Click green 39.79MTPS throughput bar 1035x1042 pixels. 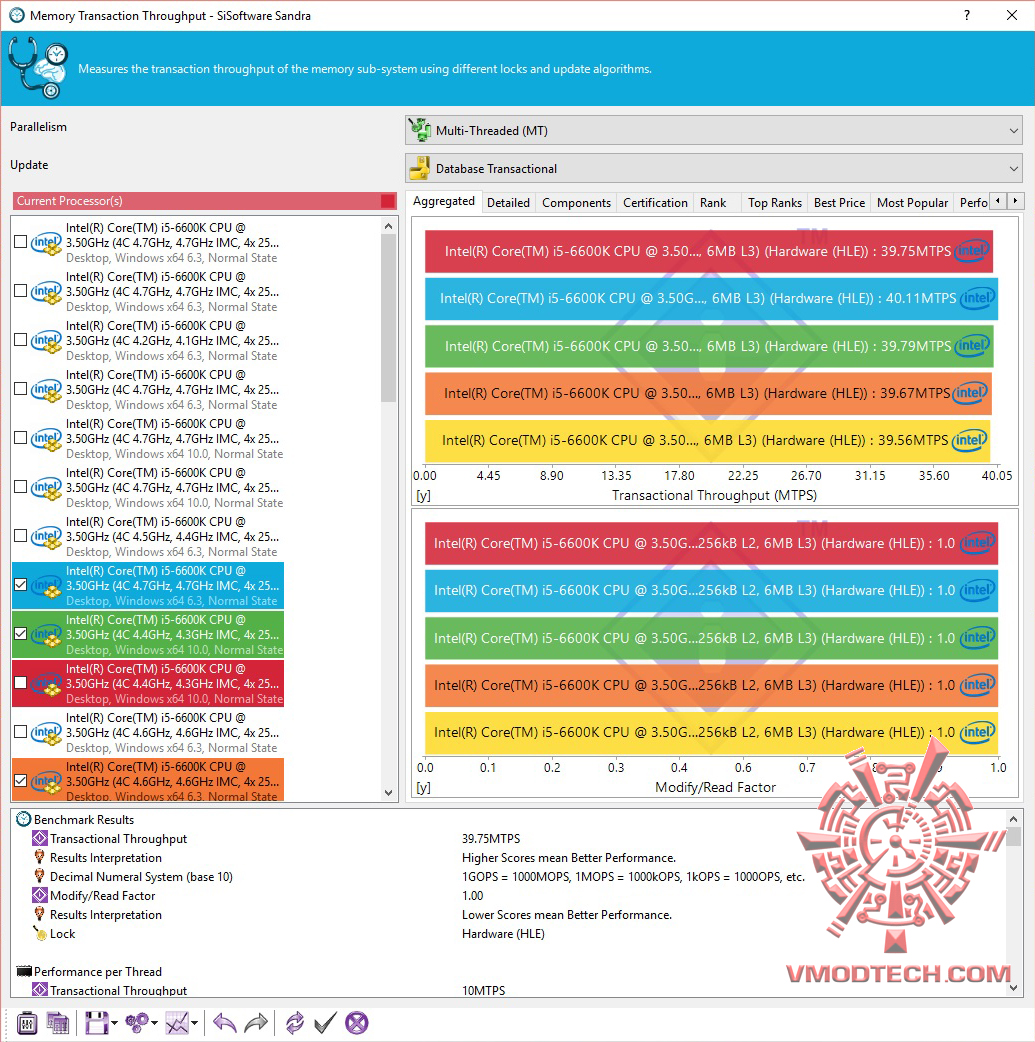(x=709, y=346)
